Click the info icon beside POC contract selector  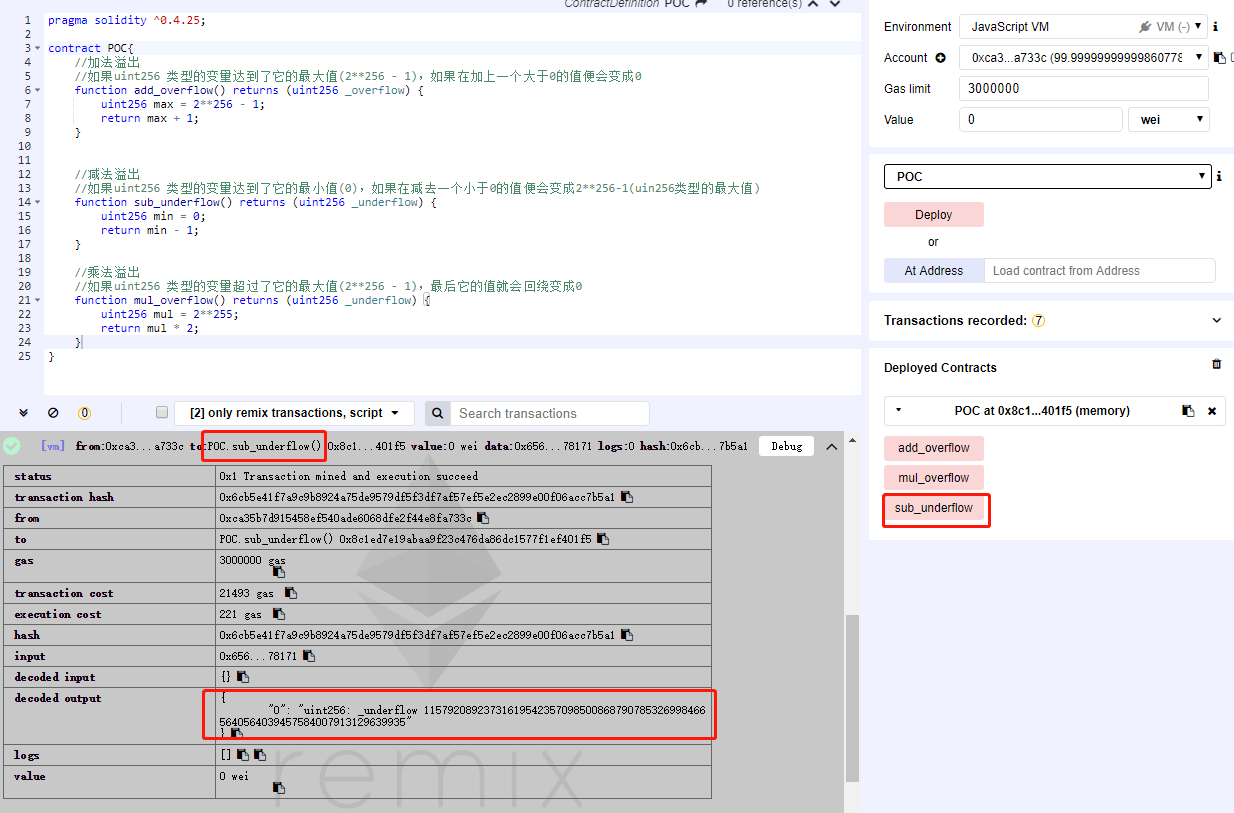(x=1218, y=176)
